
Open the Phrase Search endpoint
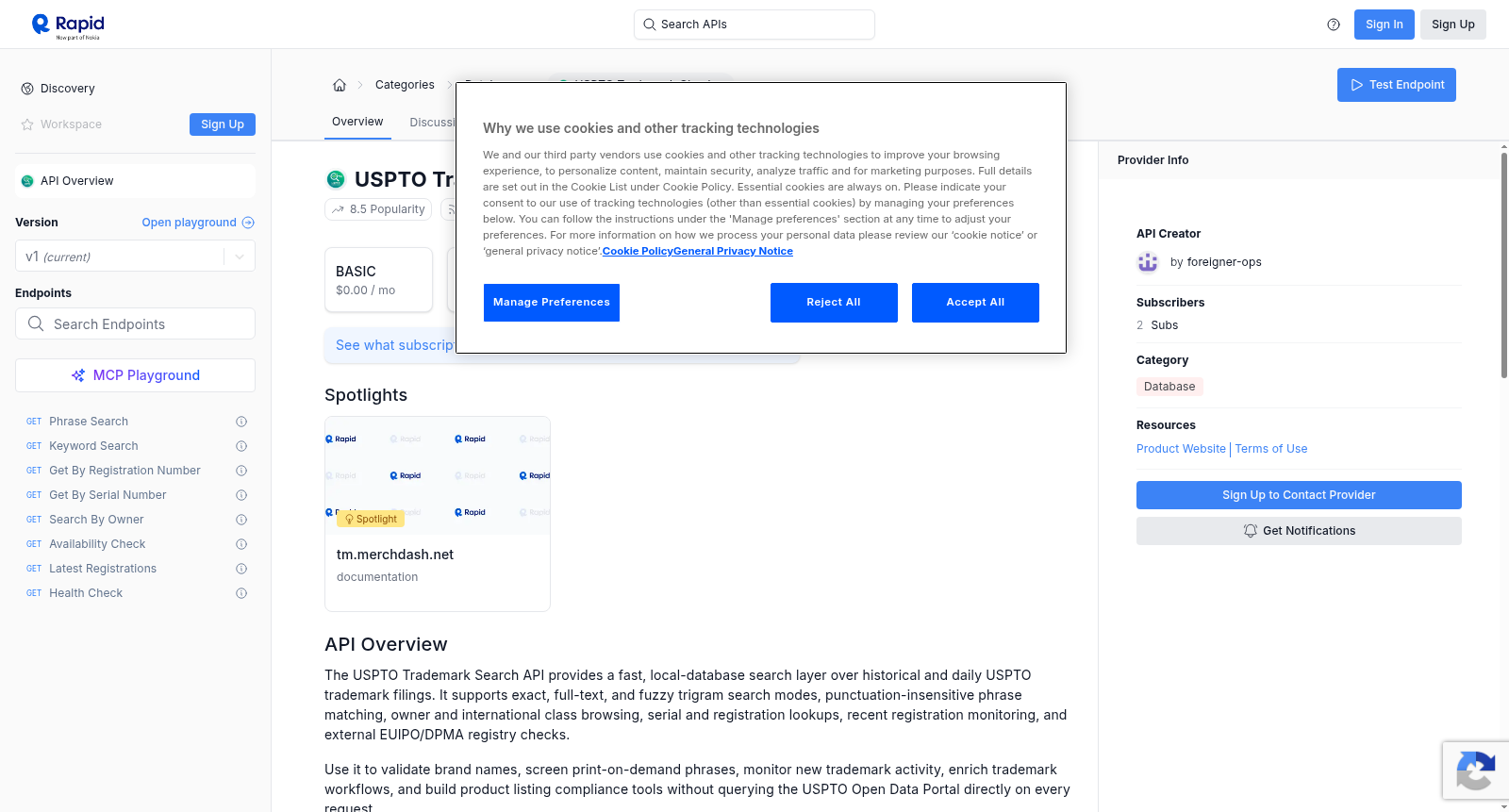[89, 422]
